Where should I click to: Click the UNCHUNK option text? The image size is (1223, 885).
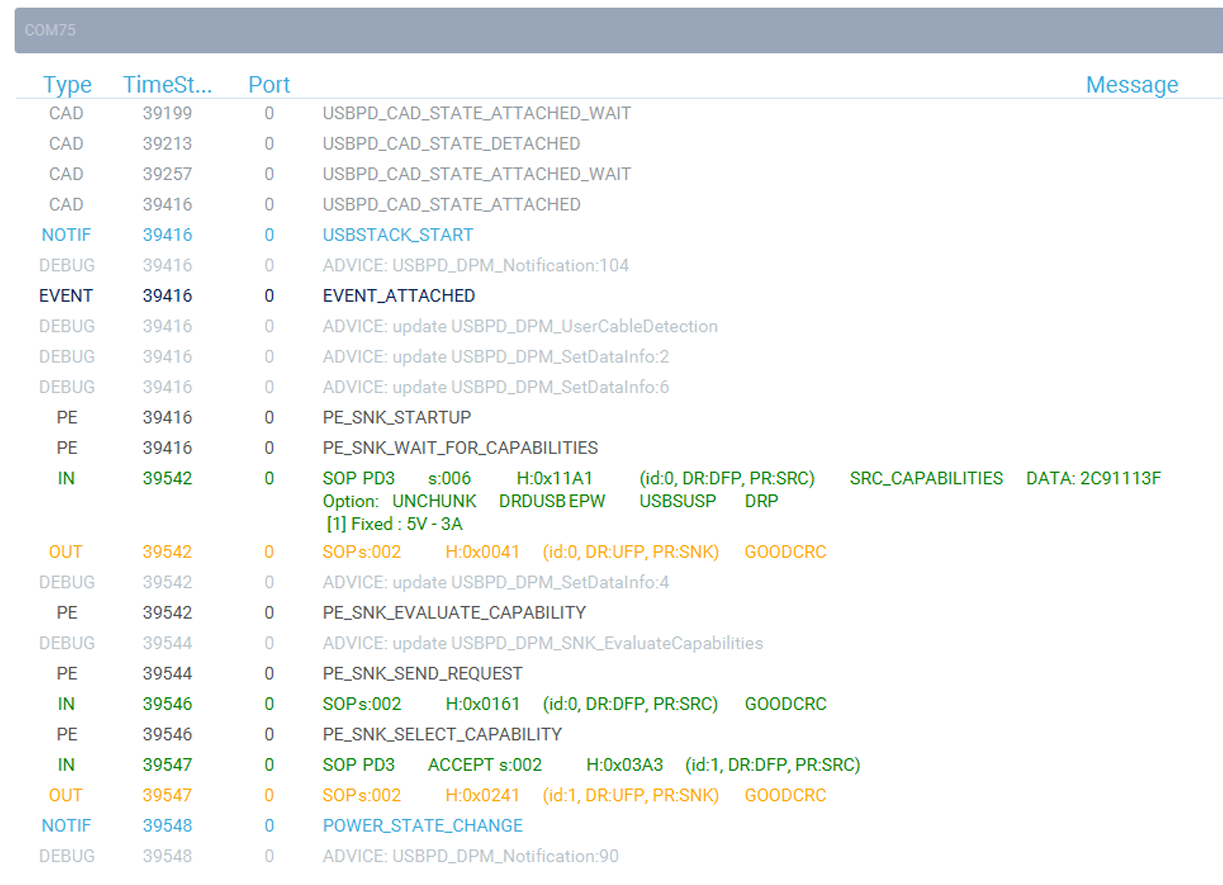(x=434, y=501)
